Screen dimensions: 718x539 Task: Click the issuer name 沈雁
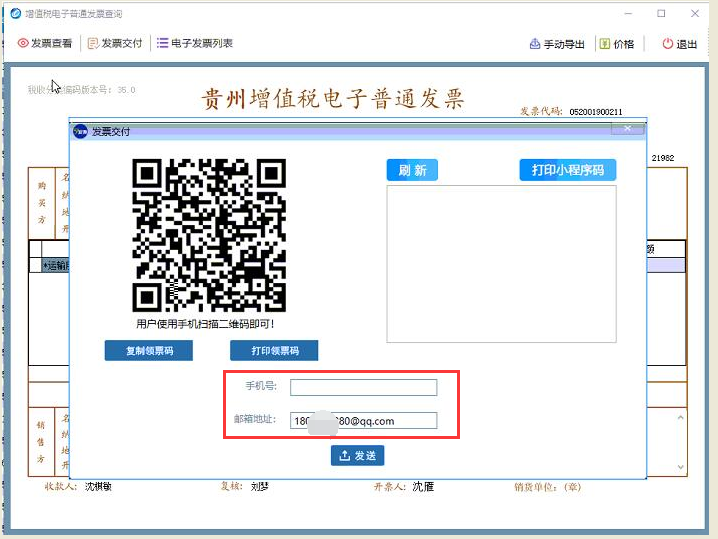(x=423, y=486)
